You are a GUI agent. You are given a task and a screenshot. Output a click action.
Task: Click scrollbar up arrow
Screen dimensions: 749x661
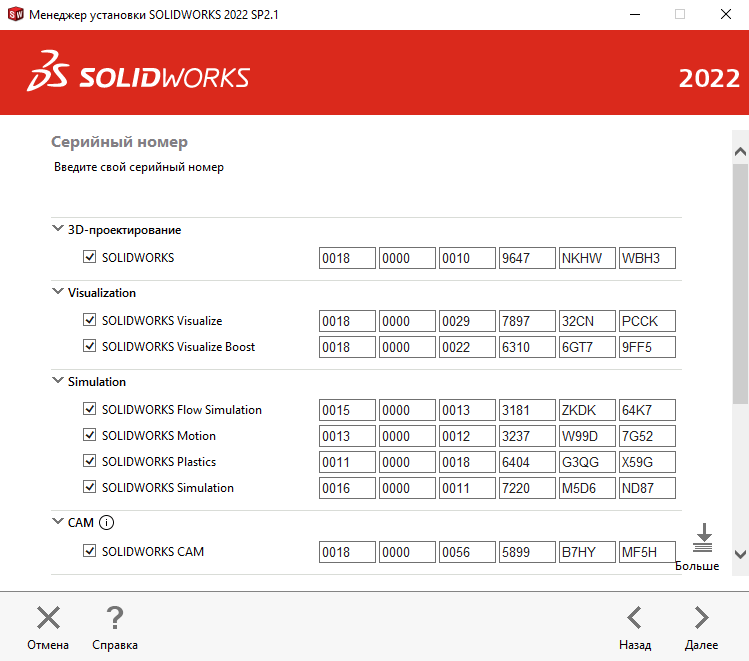coord(740,152)
